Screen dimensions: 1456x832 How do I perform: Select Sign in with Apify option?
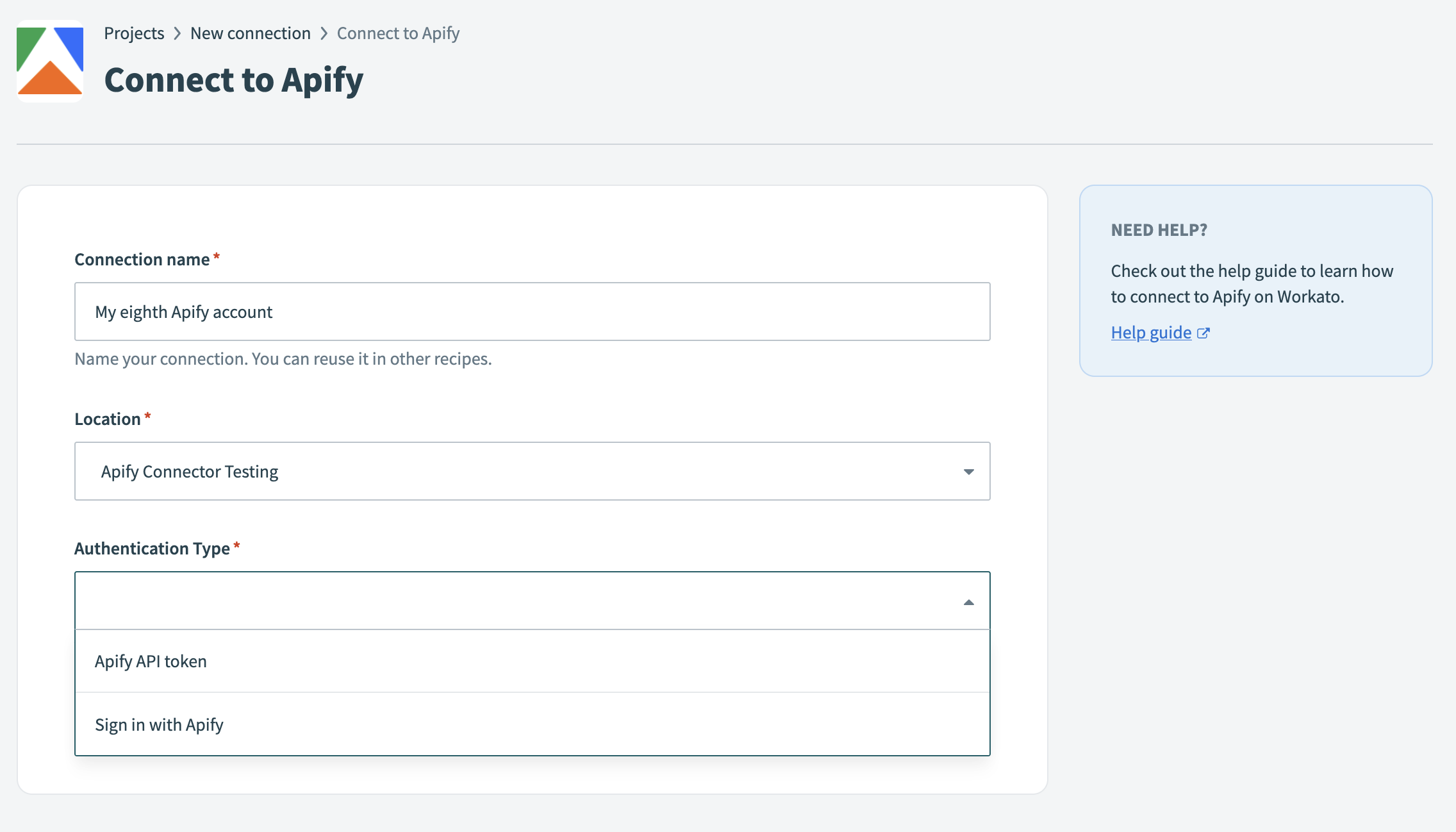(x=159, y=724)
